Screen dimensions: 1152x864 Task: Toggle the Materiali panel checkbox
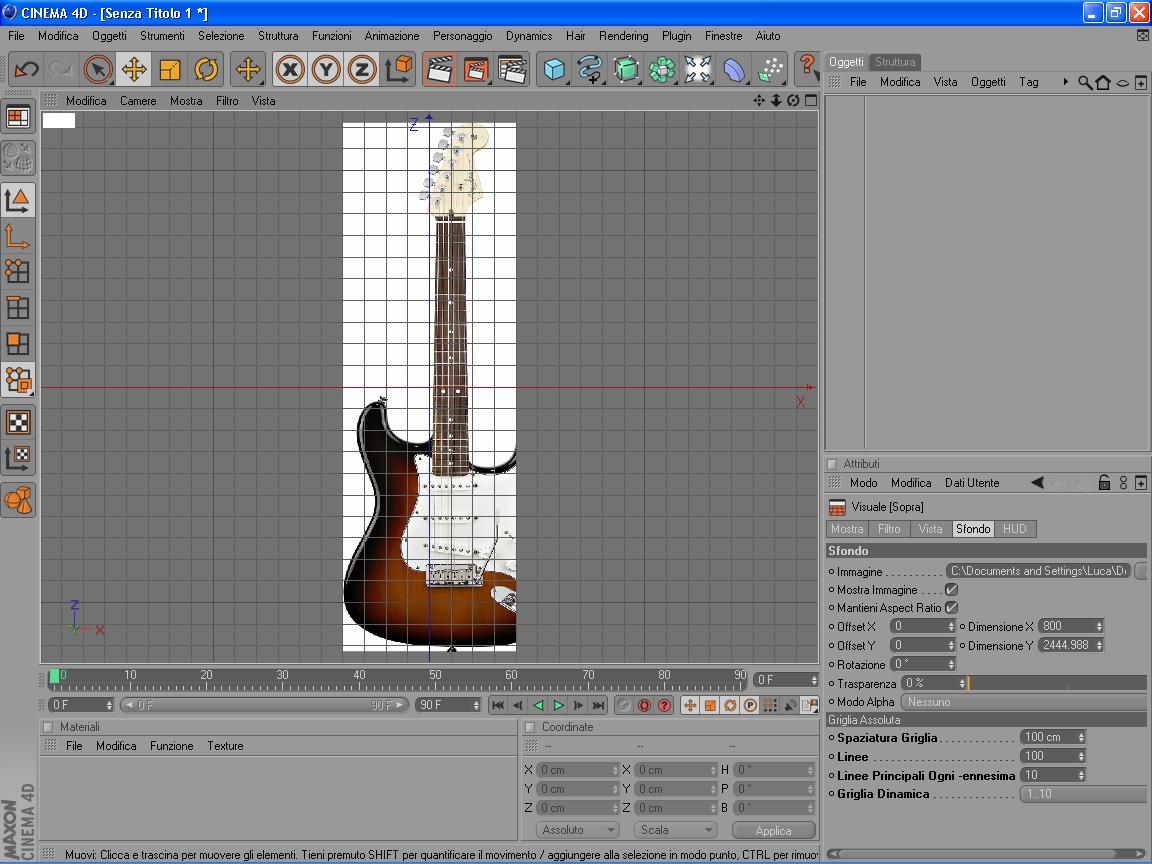[x=48, y=727]
